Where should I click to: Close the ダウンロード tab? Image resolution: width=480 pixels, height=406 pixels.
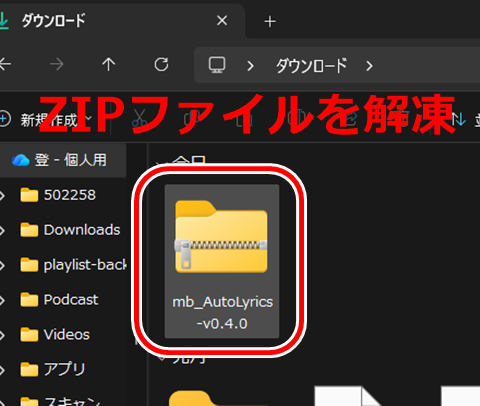[222, 21]
